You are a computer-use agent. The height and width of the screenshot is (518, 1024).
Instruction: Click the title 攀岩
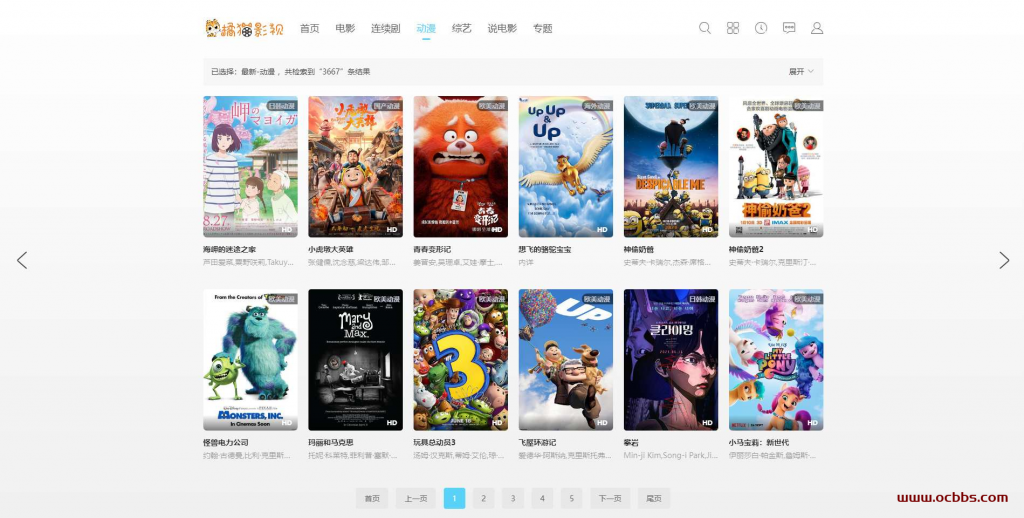click(x=632, y=443)
